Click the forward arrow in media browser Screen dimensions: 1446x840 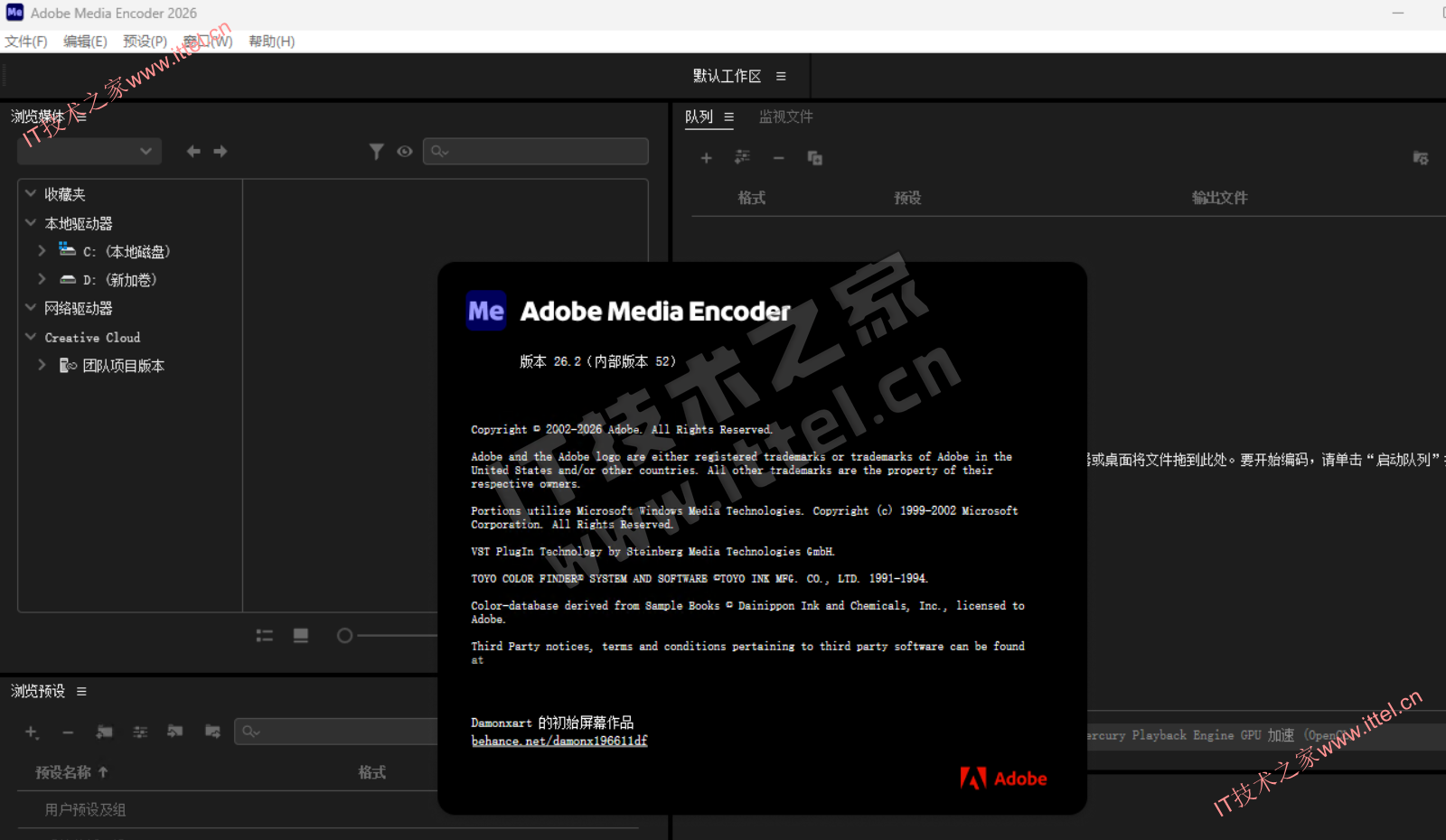coord(221,152)
